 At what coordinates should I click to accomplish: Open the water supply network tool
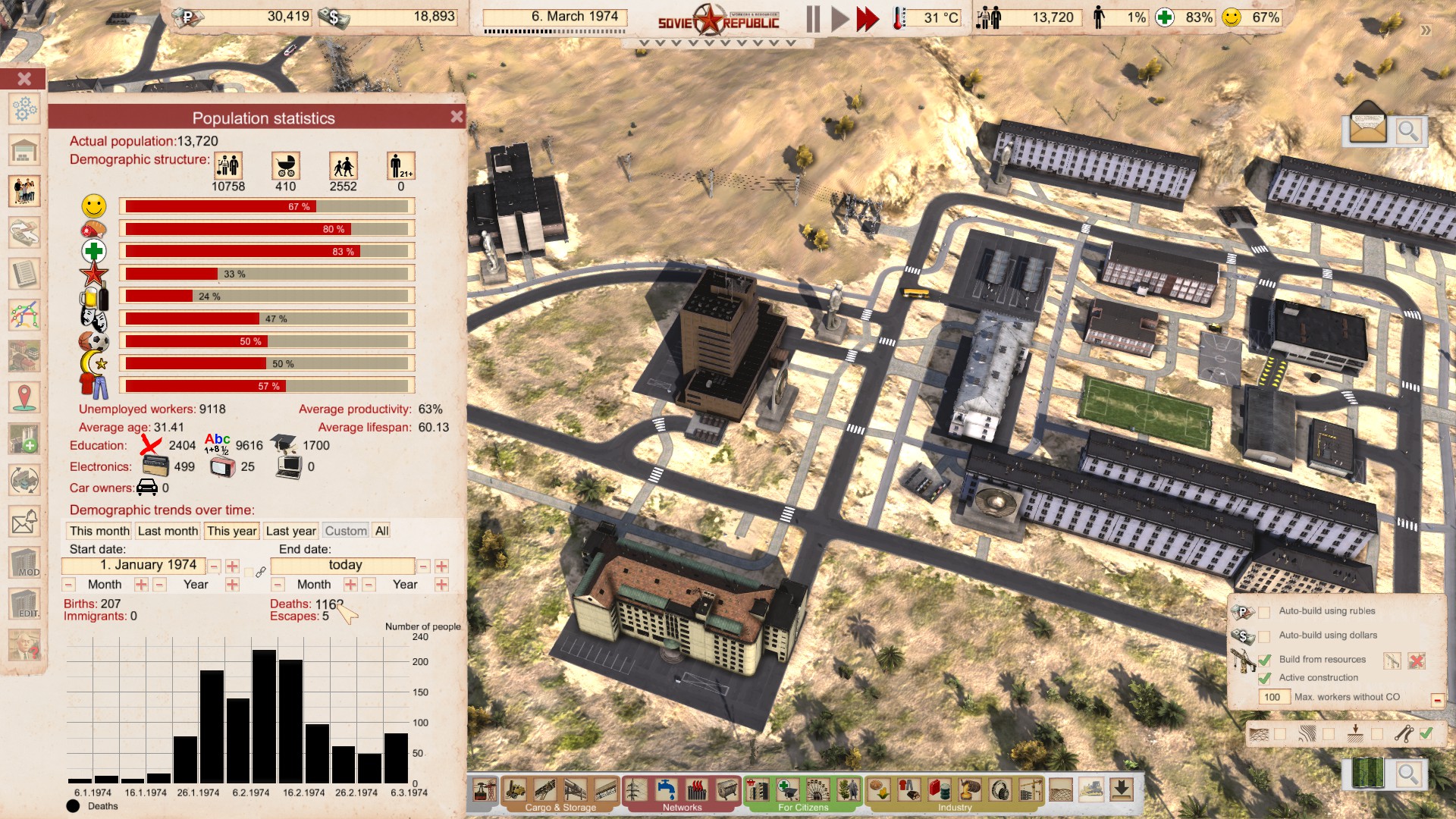tap(666, 790)
